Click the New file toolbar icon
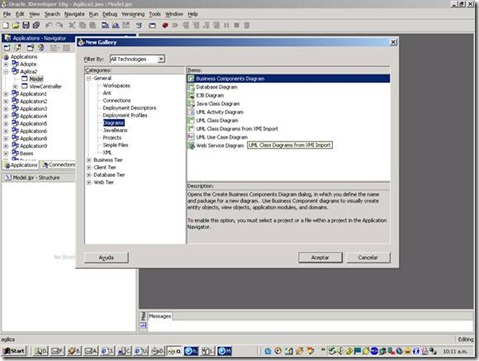479x361 pixels. [6, 25]
